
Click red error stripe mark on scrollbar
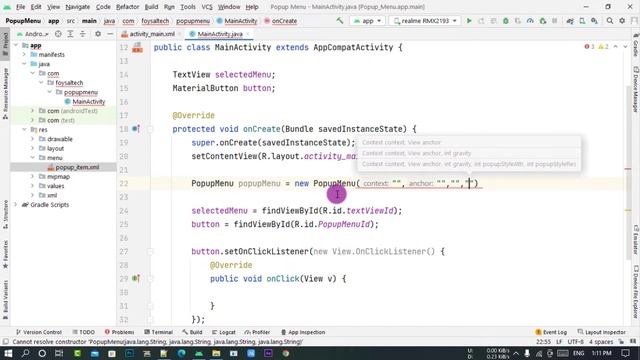point(628,169)
